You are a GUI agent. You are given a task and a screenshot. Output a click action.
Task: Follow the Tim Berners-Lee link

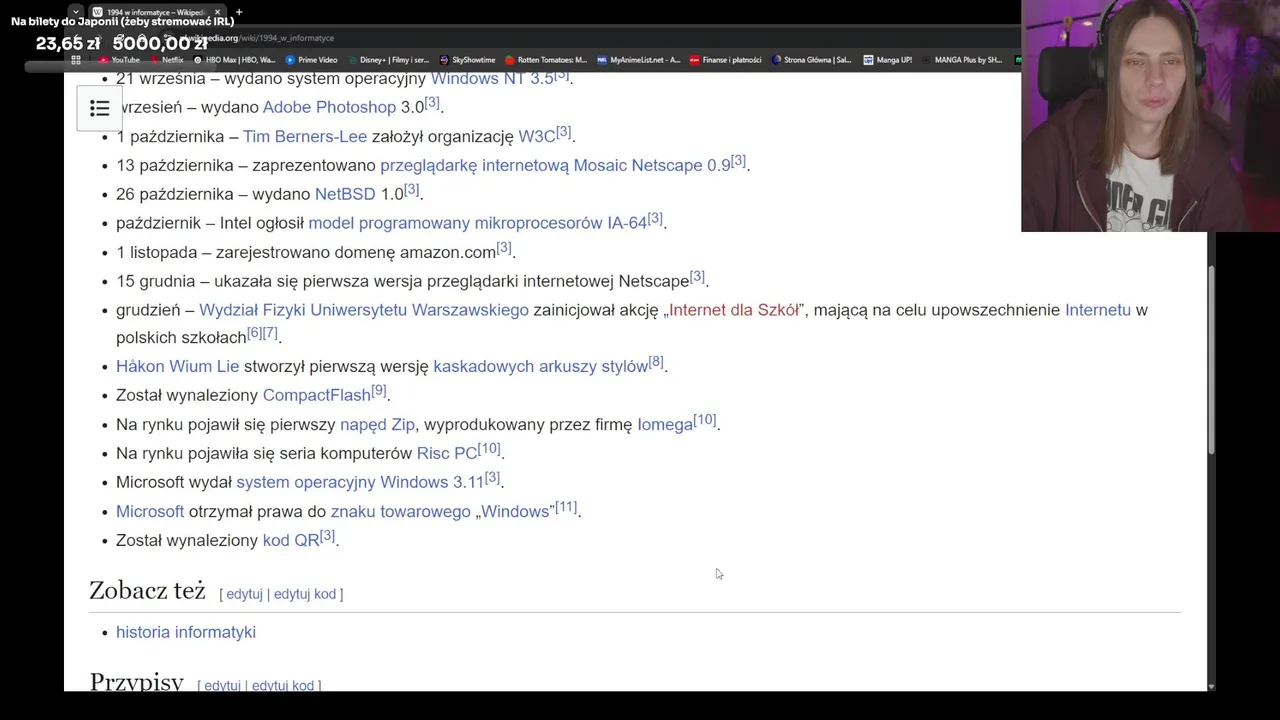305,136
